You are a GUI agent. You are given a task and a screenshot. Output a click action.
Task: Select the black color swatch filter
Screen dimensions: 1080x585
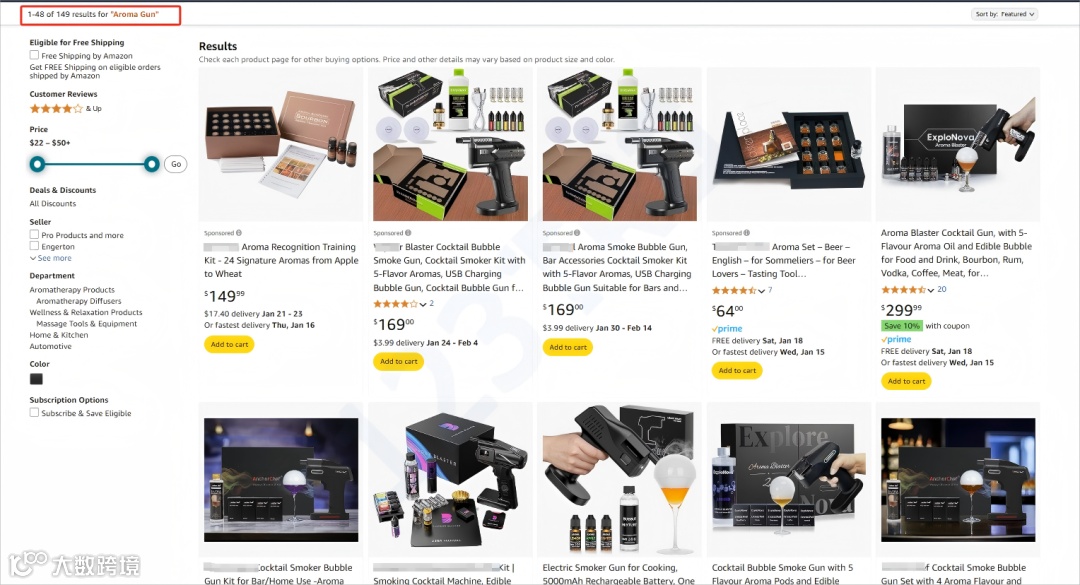pyautogui.click(x=37, y=379)
